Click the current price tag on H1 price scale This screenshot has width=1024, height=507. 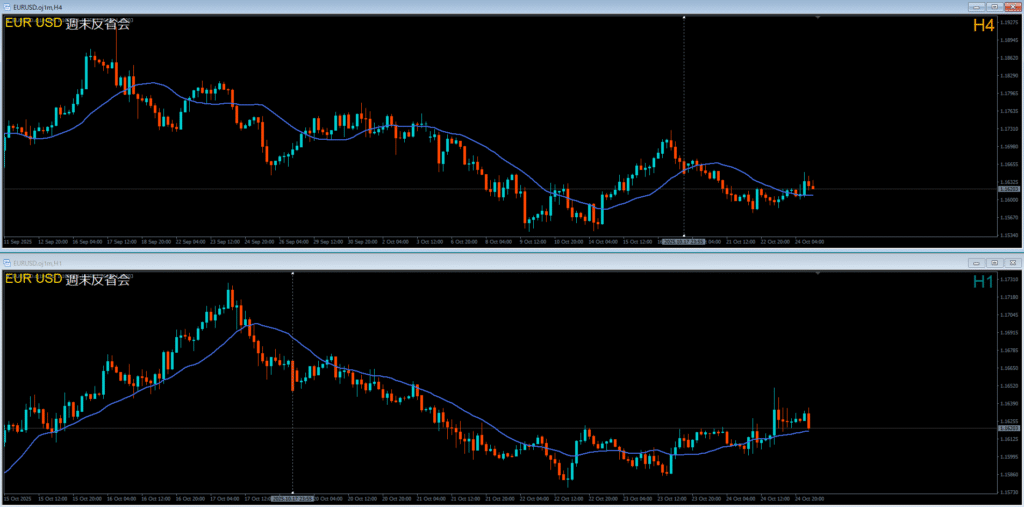[1009, 428]
